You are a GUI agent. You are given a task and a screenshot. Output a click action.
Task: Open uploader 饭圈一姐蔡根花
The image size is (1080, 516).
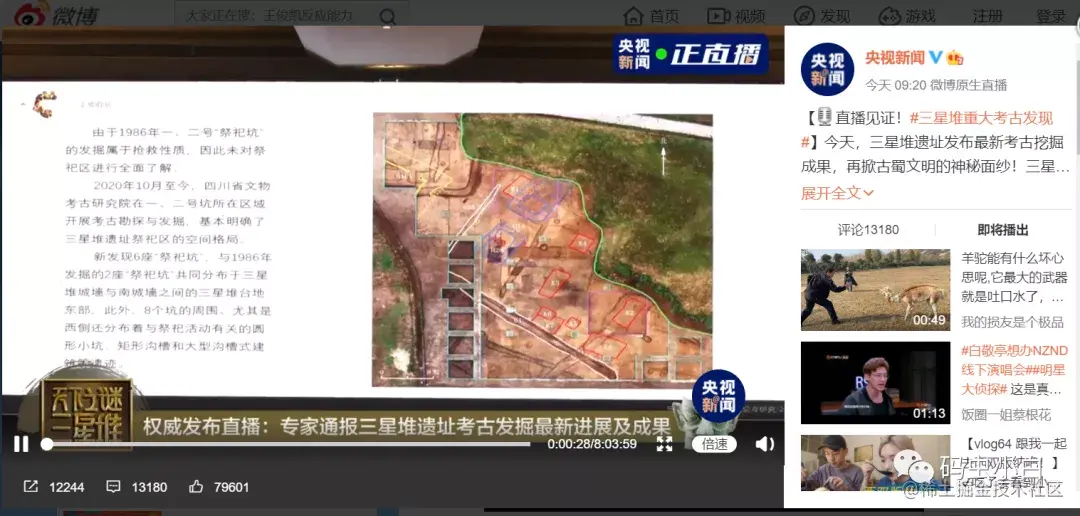coord(1006,415)
